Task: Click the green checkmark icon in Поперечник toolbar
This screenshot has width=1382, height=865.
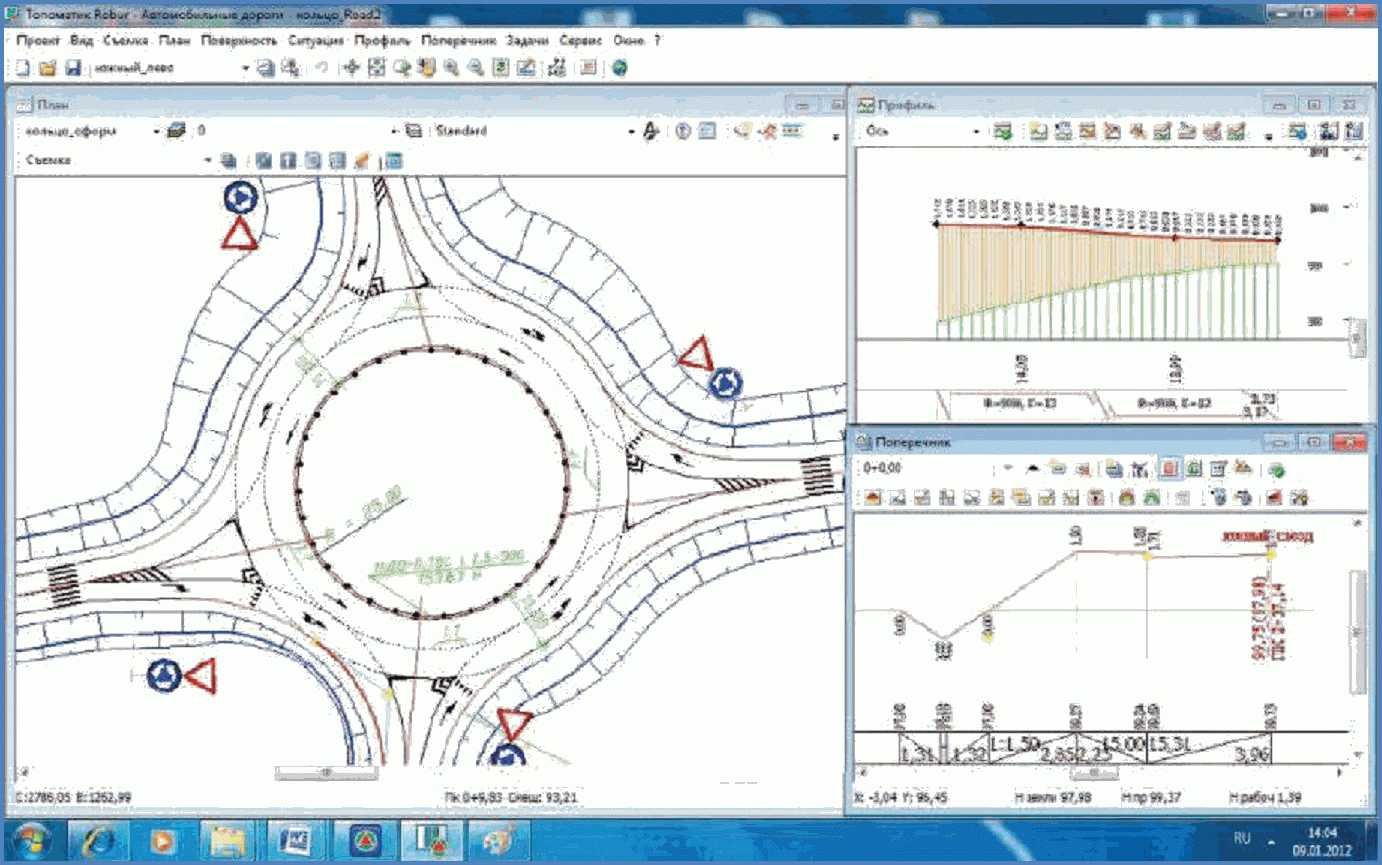Action: pyautogui.click(x=1277, y=468)
